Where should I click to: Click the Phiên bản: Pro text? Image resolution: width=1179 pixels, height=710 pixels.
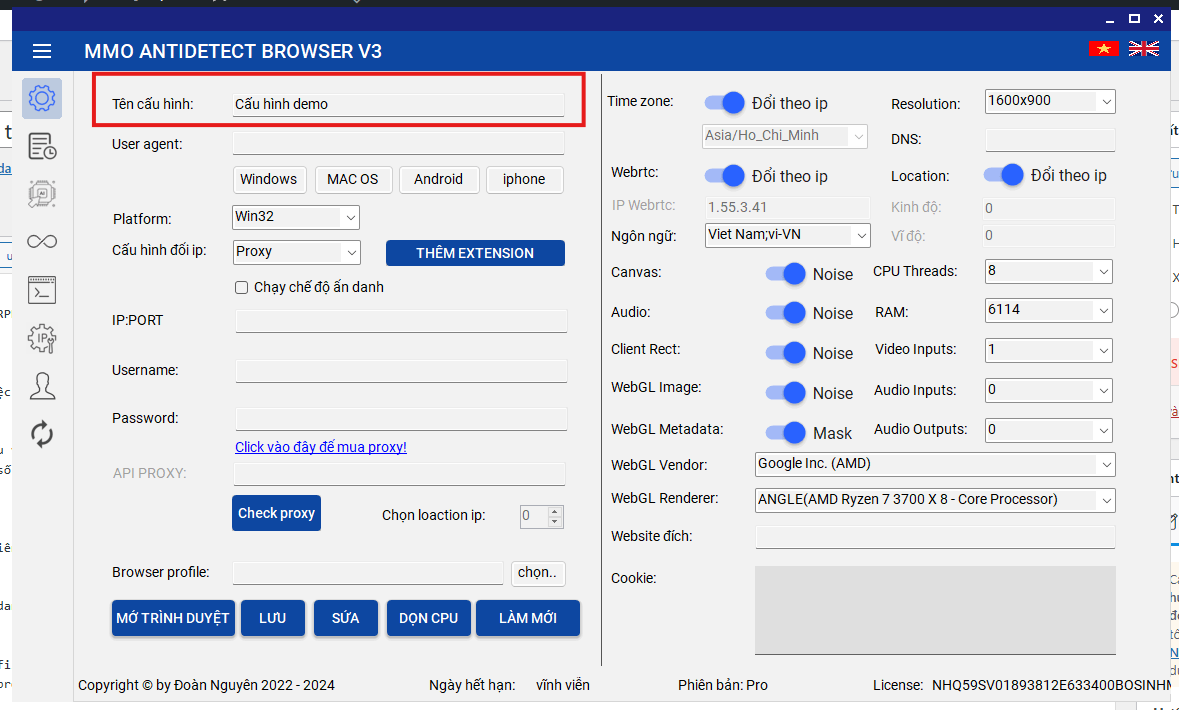pos(723,685)
